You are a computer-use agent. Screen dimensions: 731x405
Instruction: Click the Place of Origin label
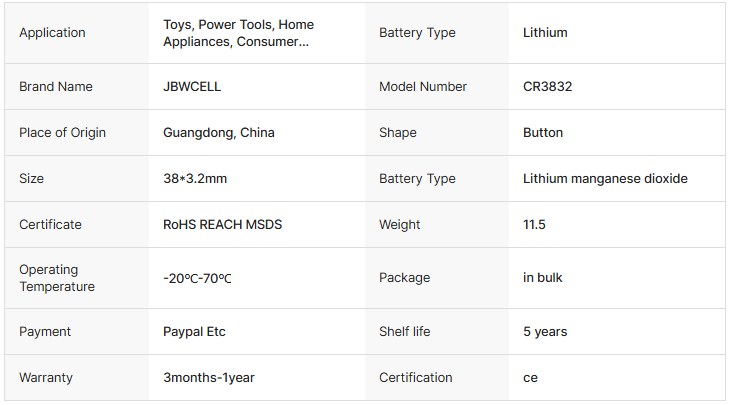62,133
